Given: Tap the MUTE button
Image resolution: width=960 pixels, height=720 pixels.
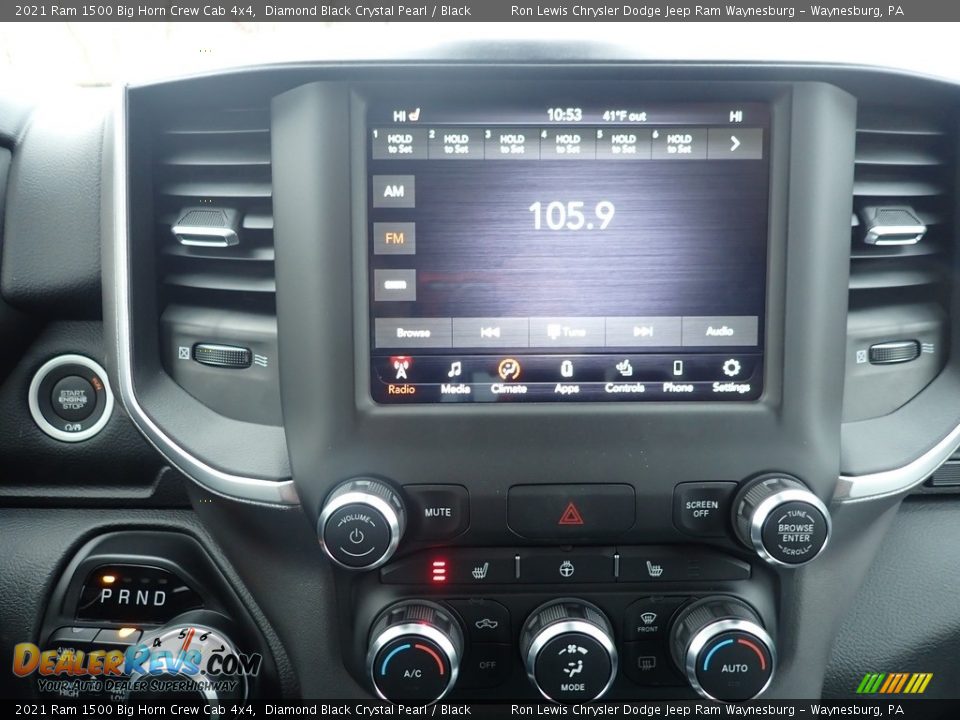Looking at the screenshot, I should [x=437, y=512].
